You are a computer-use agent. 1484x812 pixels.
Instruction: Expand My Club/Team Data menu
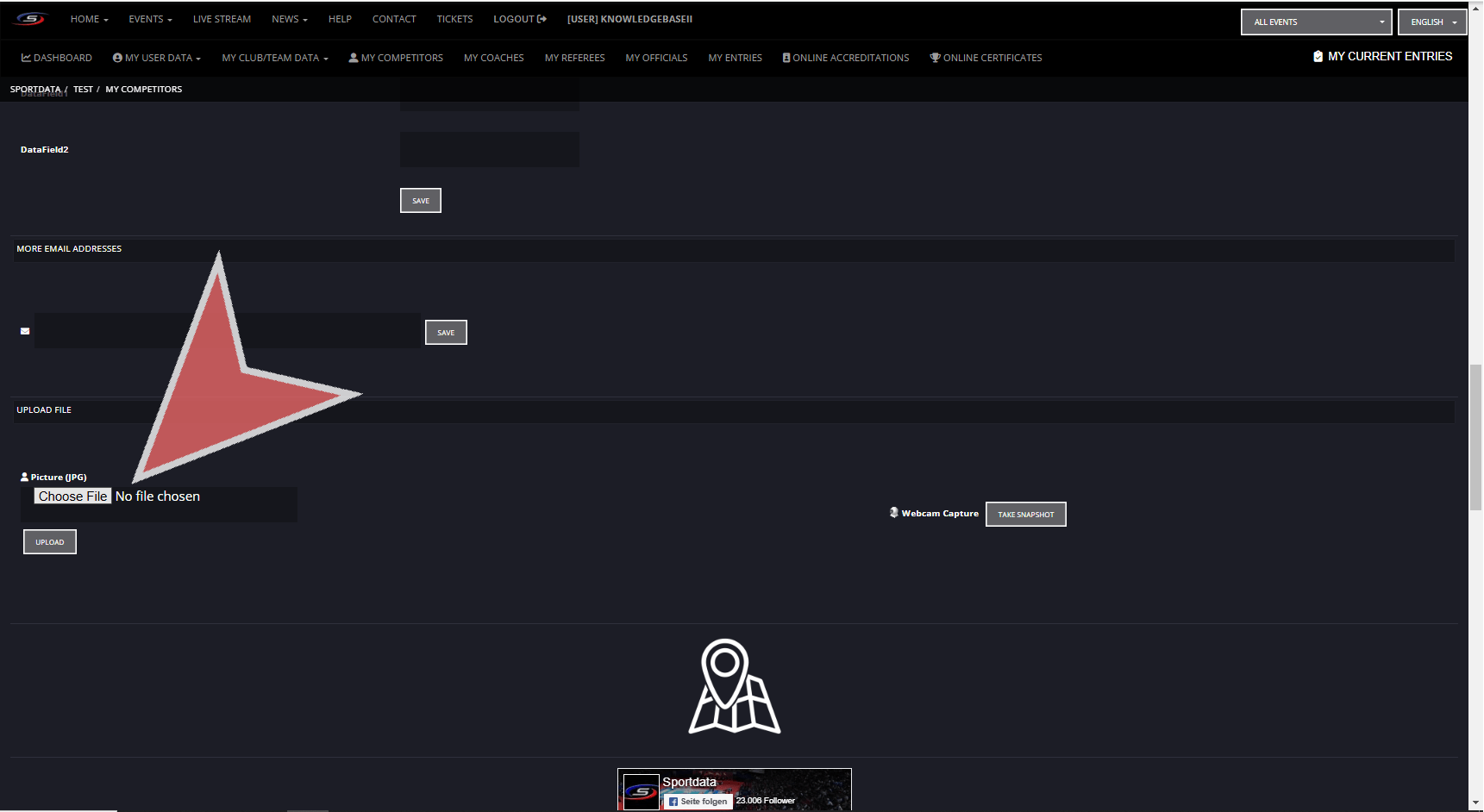274,58
